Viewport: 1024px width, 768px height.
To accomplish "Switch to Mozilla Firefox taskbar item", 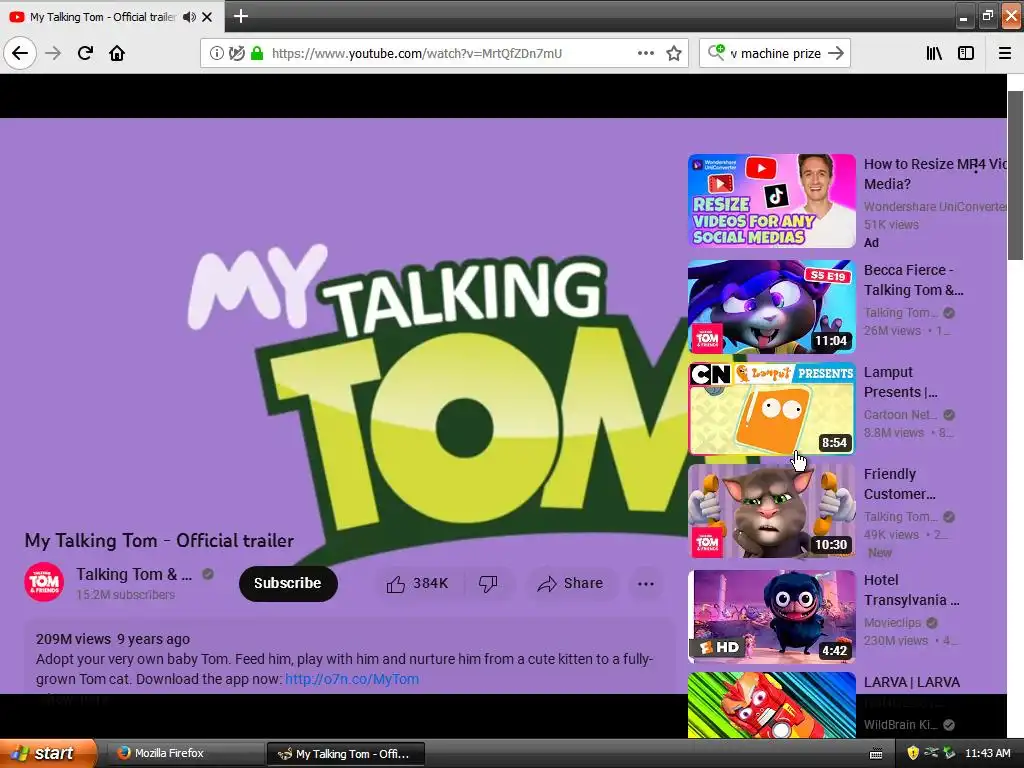I will 184,753.
